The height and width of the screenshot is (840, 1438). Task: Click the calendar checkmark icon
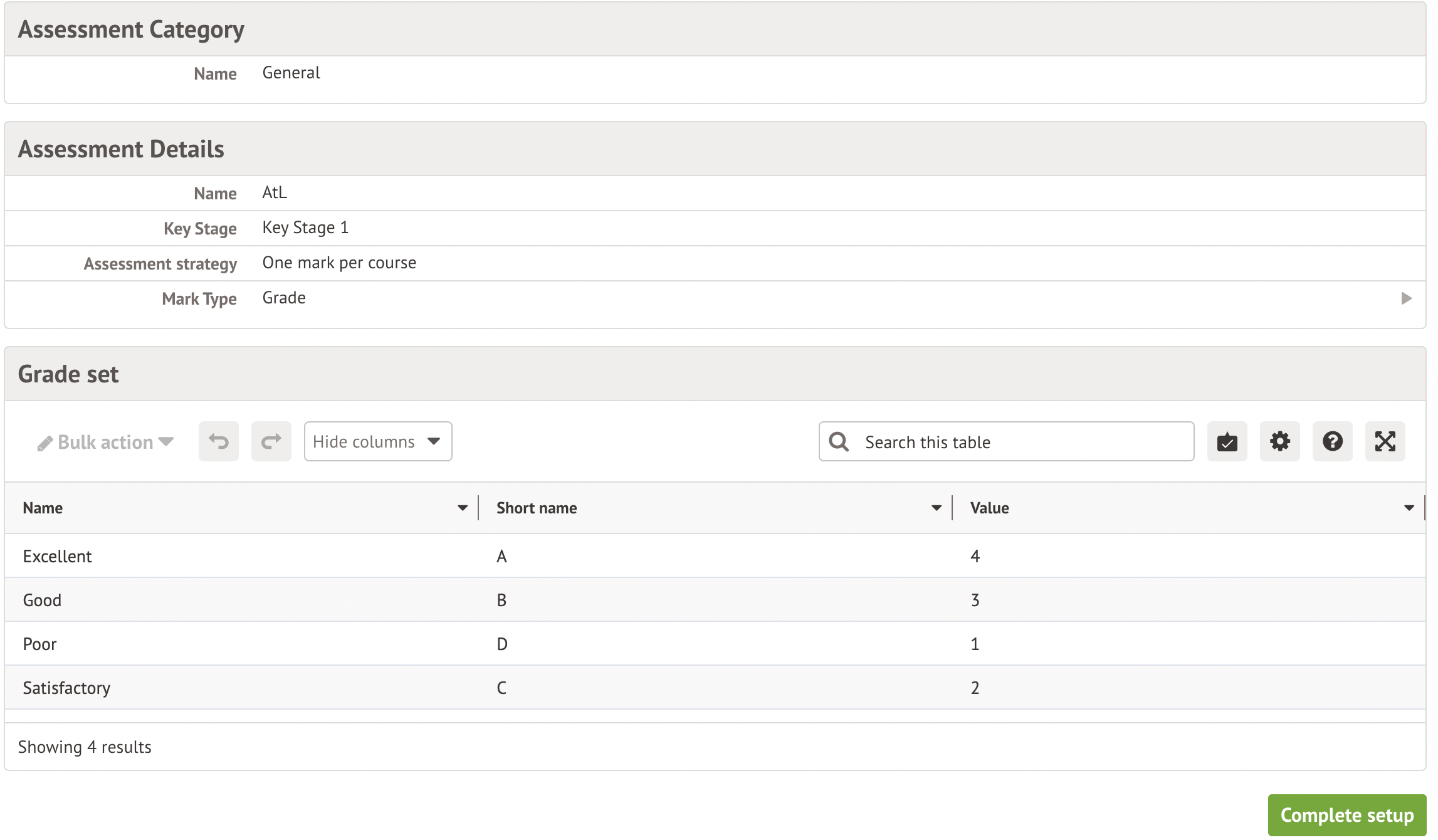tap(1227, 442)
